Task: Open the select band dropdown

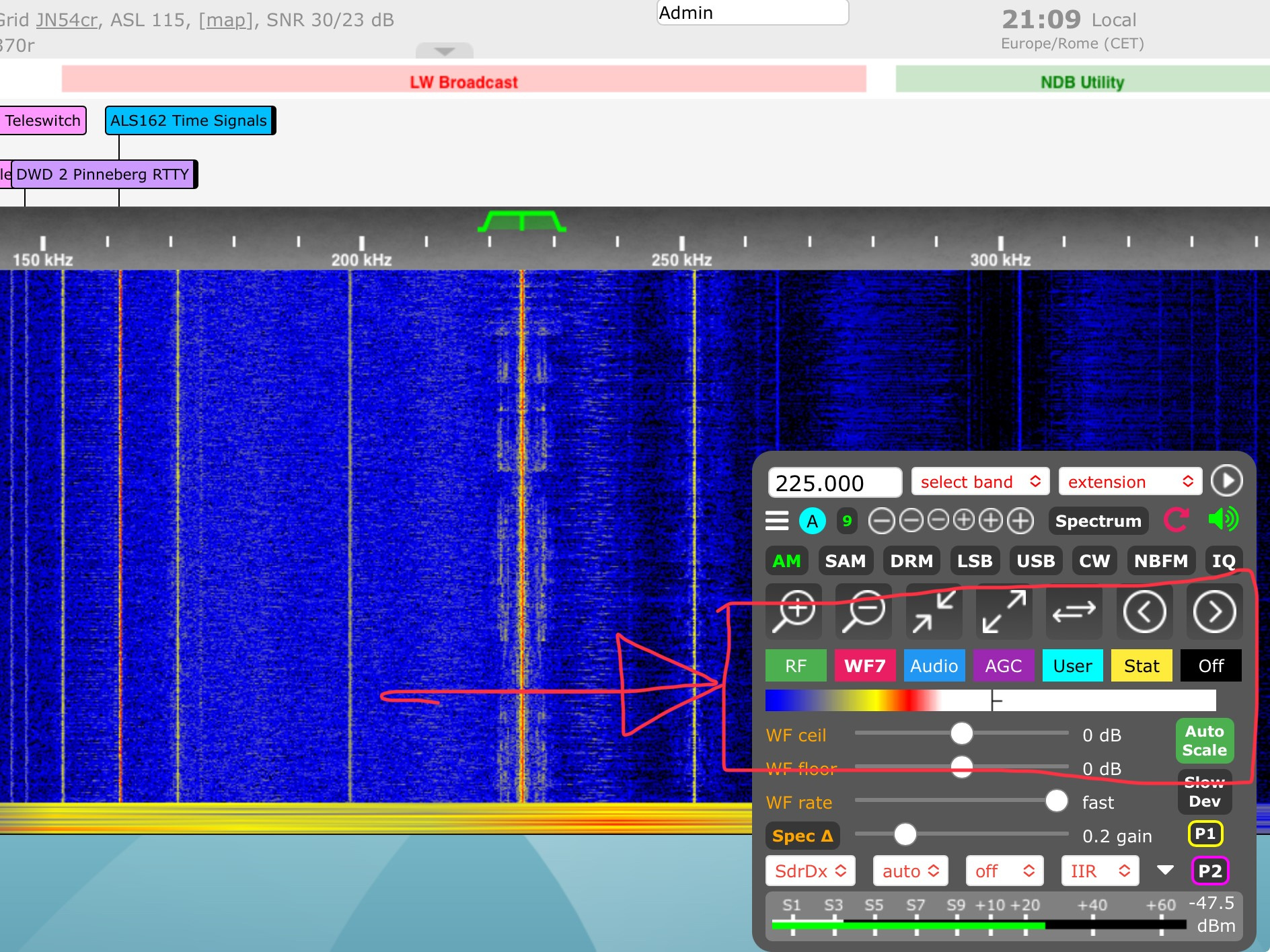Action: point(980,482)
